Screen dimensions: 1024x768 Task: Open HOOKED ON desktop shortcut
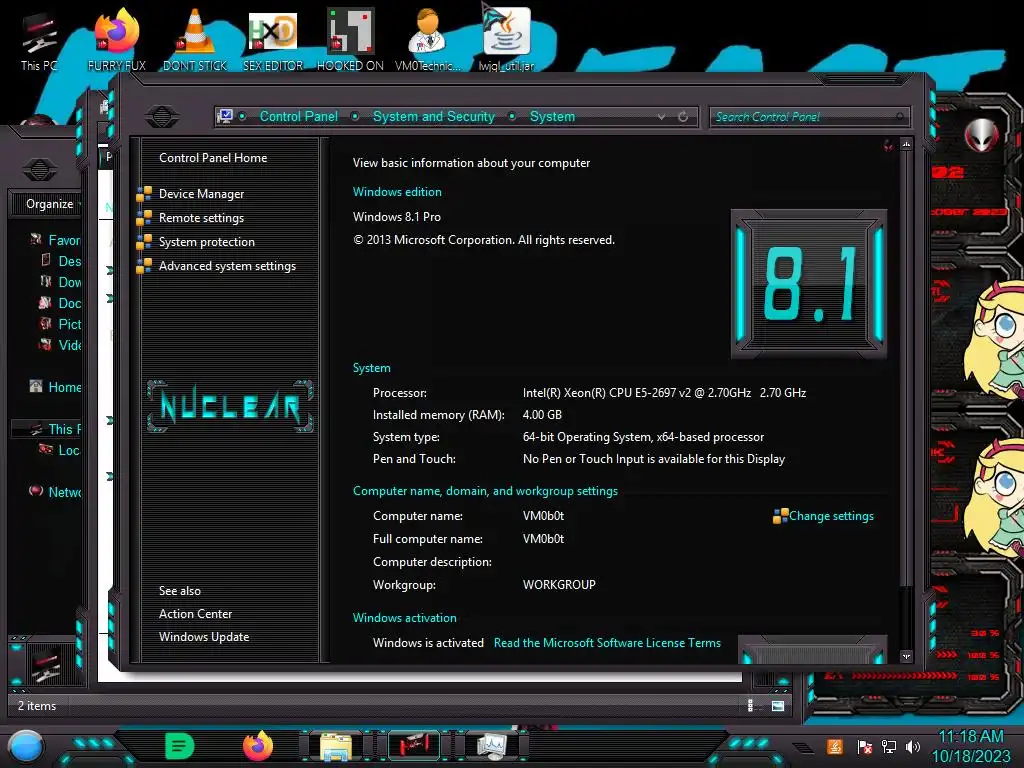[x=350, y=40]
